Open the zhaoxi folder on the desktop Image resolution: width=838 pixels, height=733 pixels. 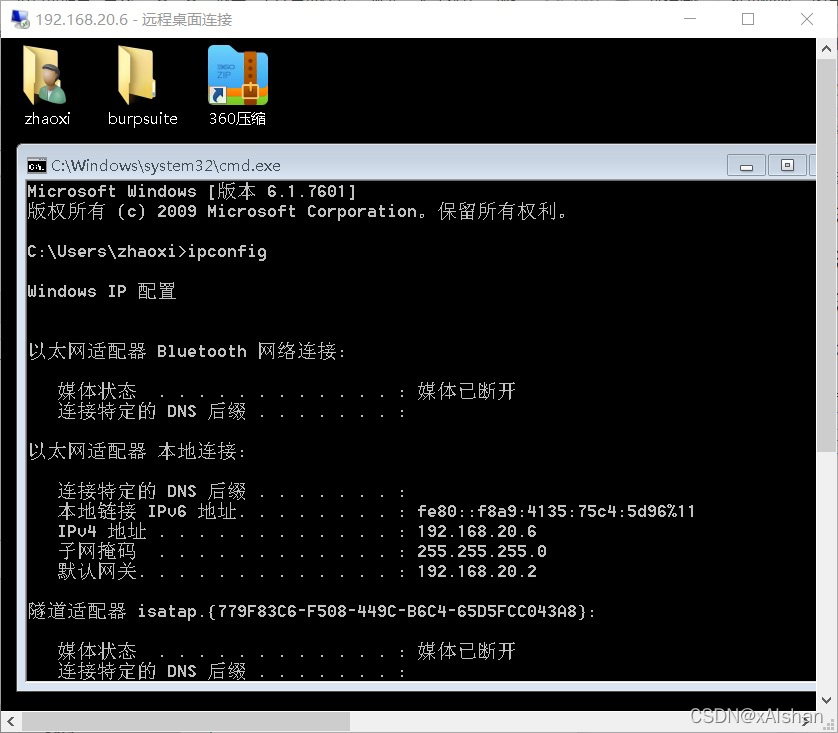click(46, 87)
